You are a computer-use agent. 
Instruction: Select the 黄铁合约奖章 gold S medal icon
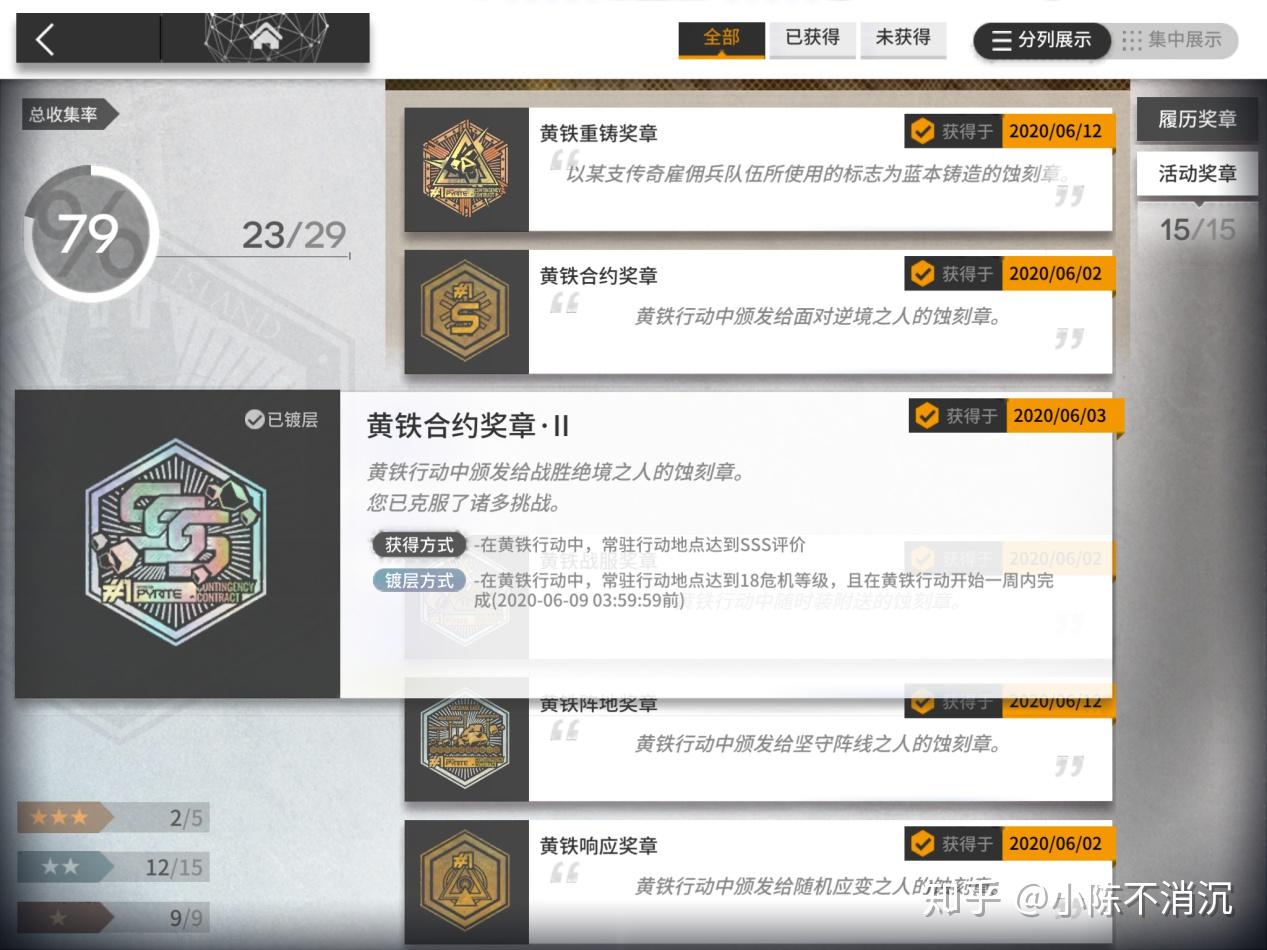click(x=465, y=311)
